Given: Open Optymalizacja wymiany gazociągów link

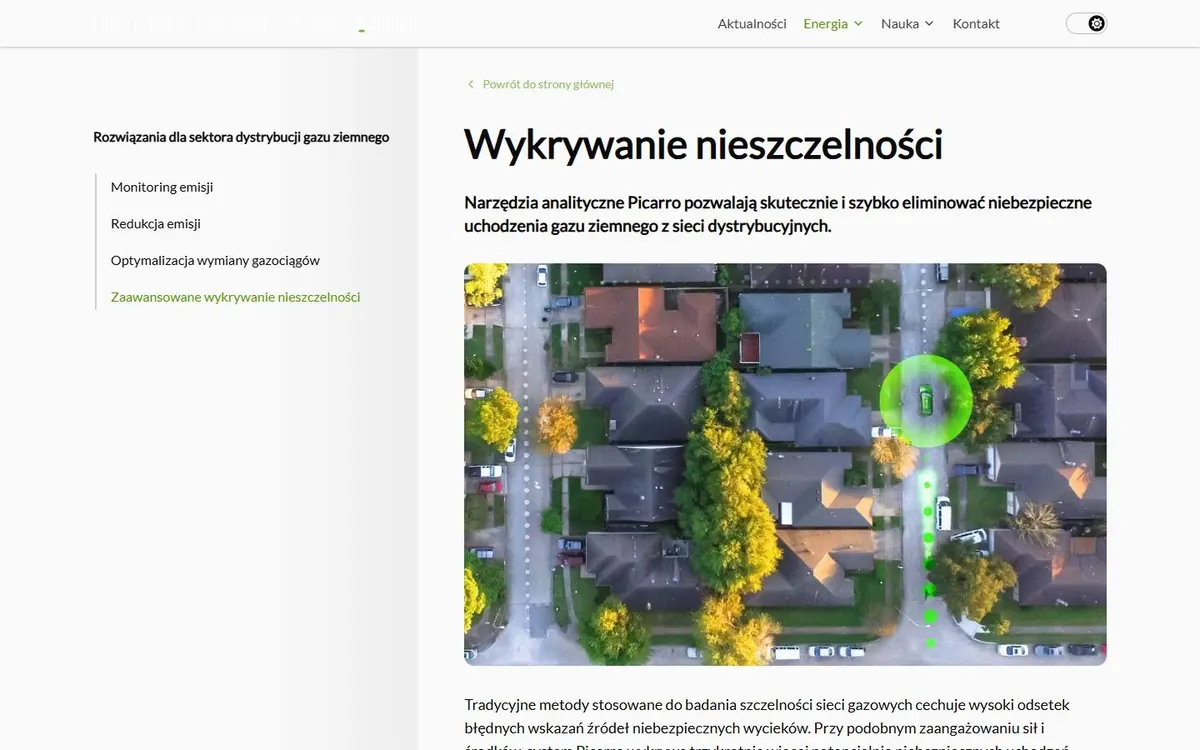Looking at the screenshot, I should pyautogui.click(x=215, y=260).
